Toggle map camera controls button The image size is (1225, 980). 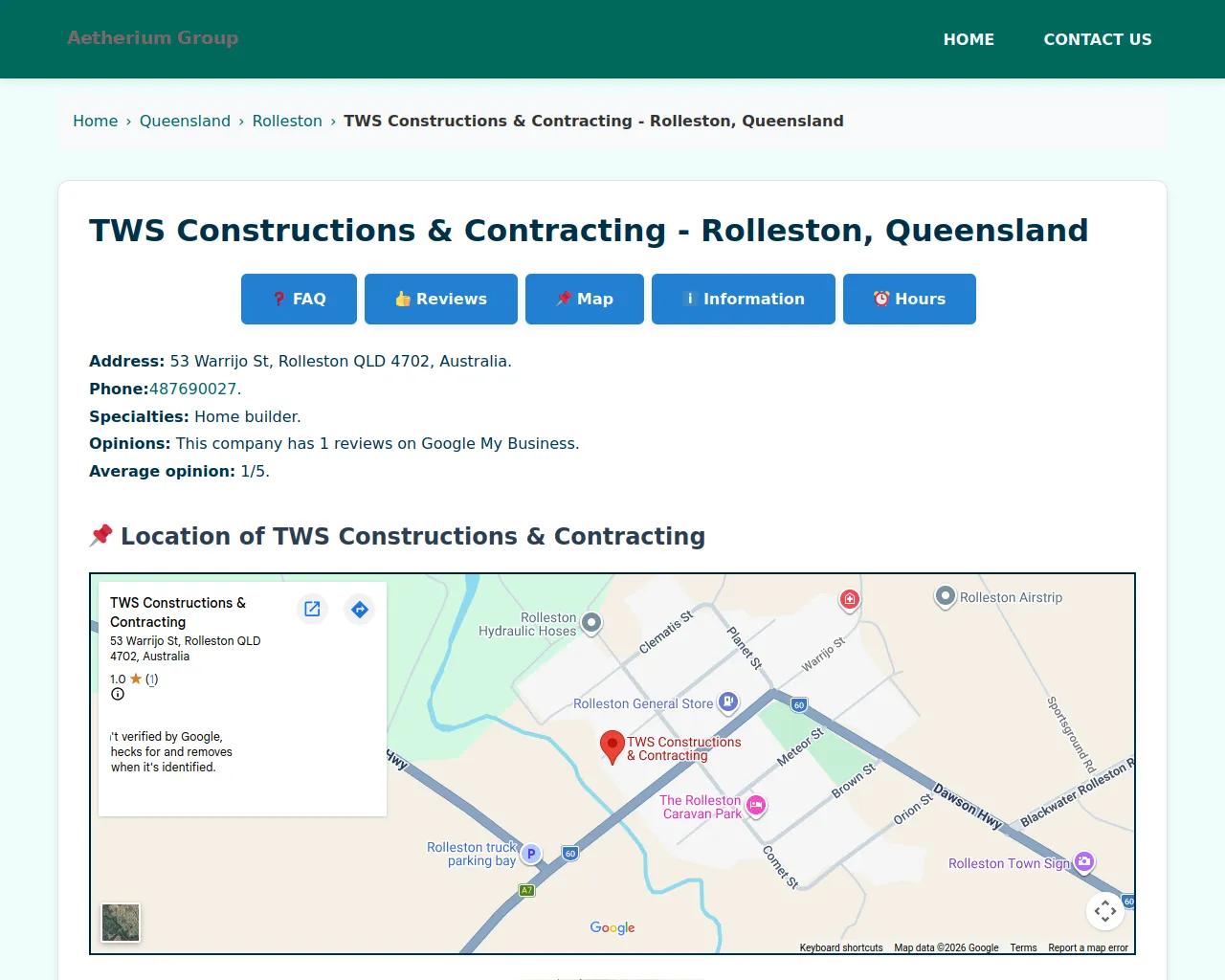click(1104, 910)
